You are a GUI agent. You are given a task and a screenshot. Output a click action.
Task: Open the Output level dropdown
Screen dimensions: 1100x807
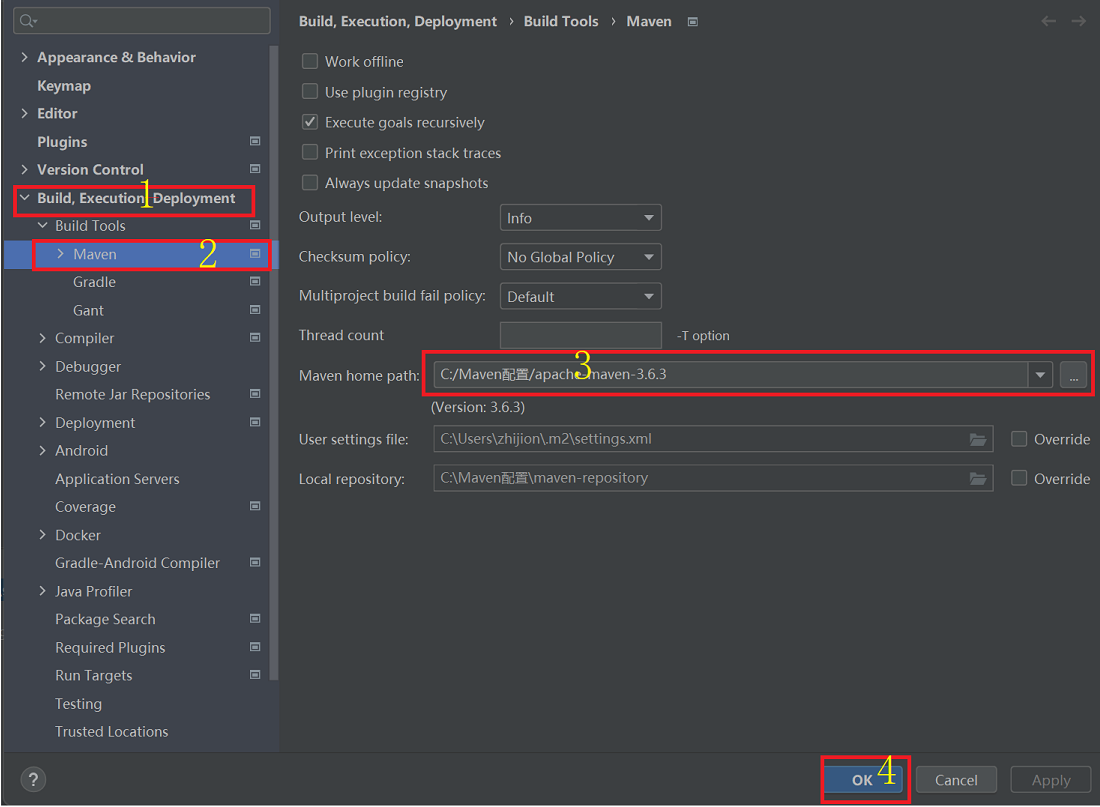click(x=580, y=218)
